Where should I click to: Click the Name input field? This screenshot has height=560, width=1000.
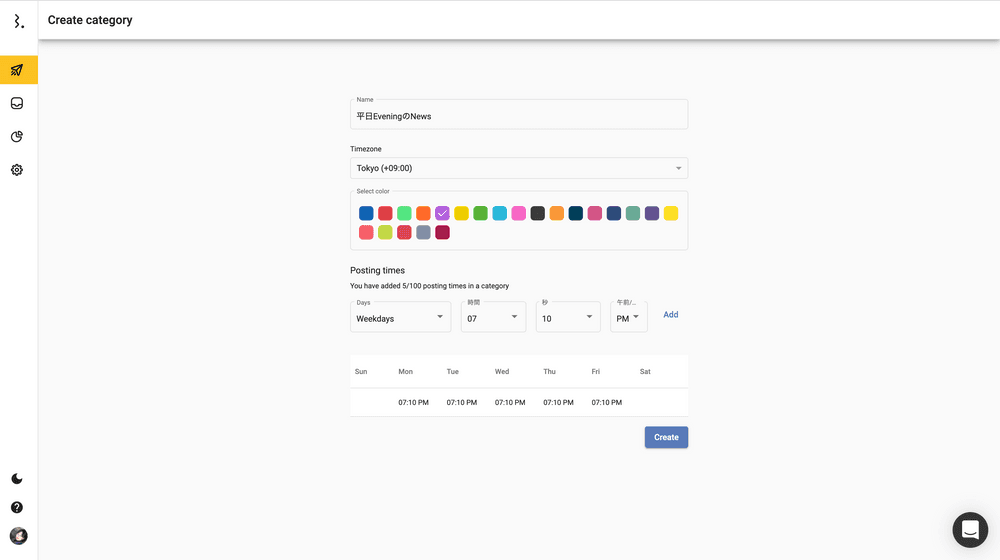[x=518, y=116]
